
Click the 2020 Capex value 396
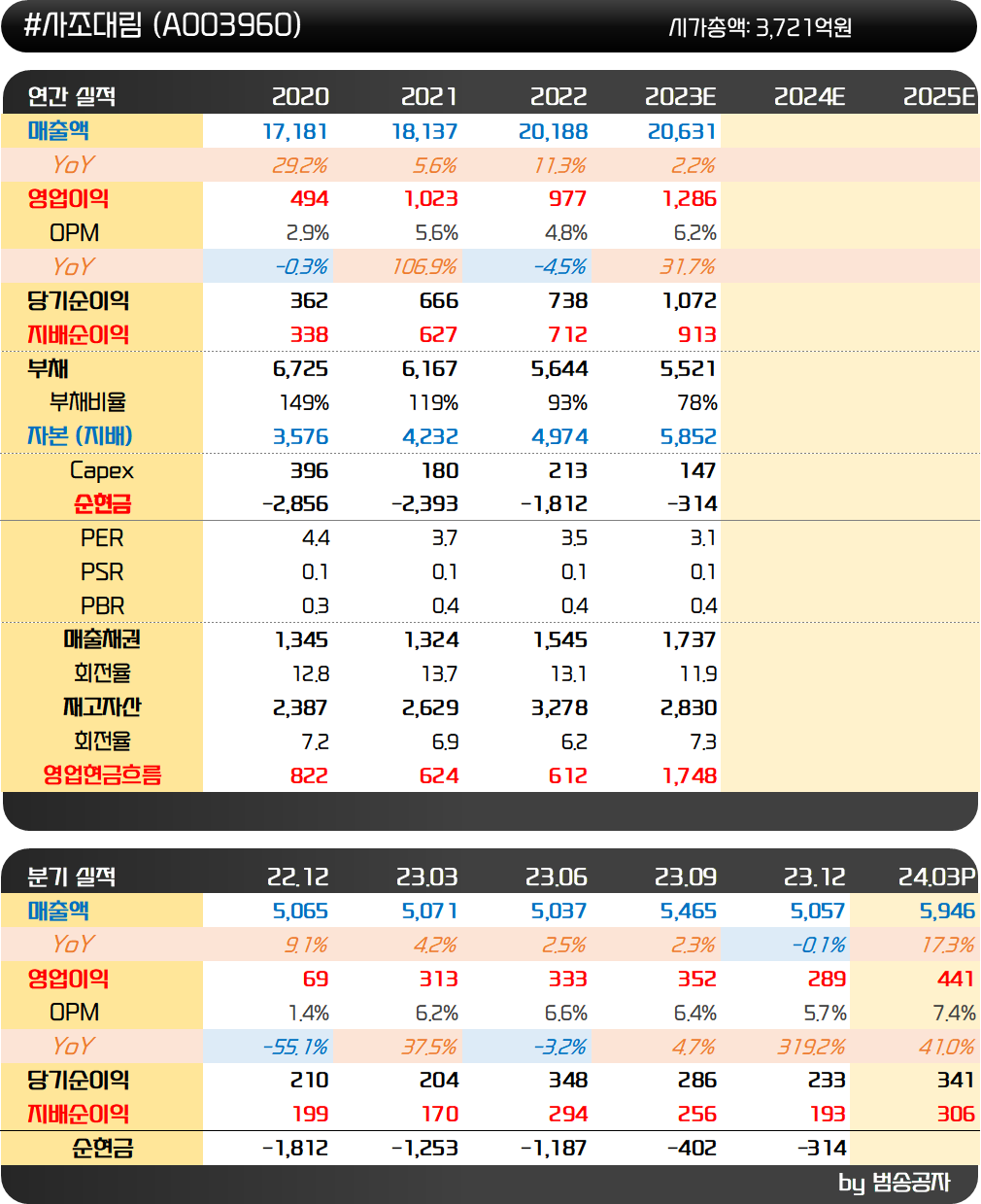point(309,470)
